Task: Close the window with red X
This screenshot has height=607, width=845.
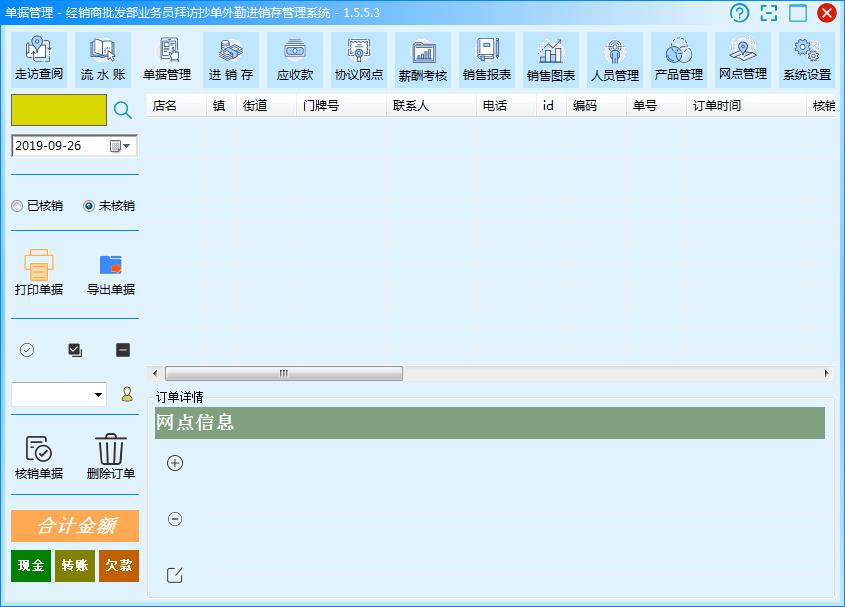Action: click(826, 12)
